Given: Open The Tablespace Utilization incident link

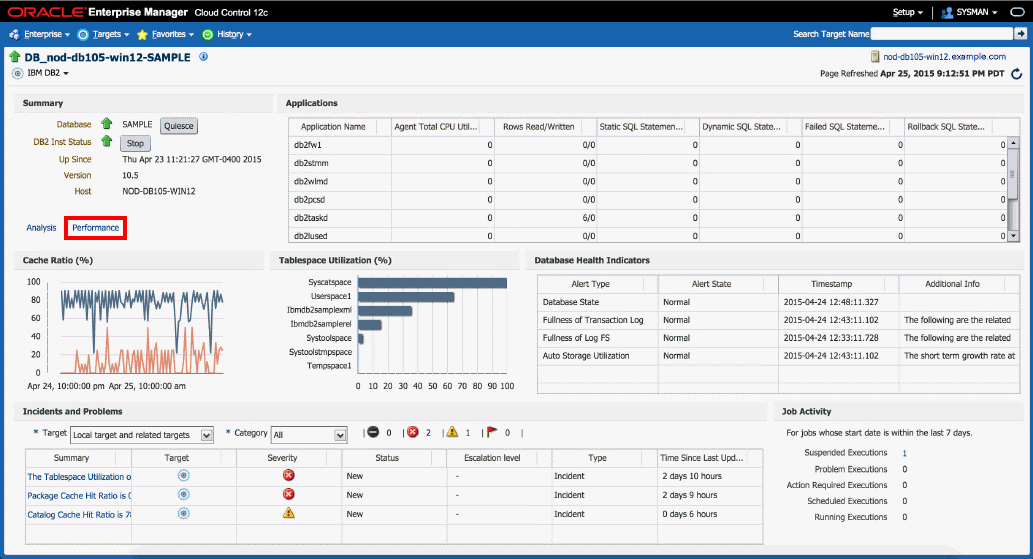Looking at the screenshot, I should tap(79, 477).
